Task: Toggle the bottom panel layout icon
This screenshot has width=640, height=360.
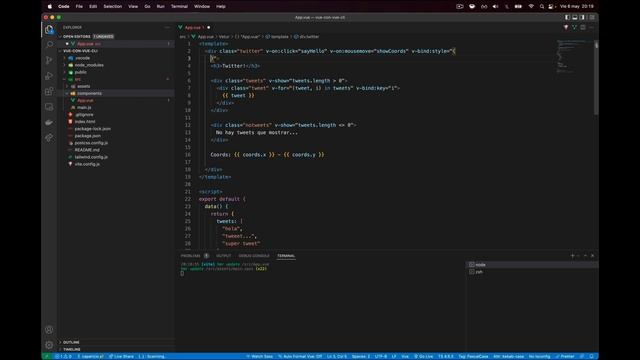Action: click(575, 17)
